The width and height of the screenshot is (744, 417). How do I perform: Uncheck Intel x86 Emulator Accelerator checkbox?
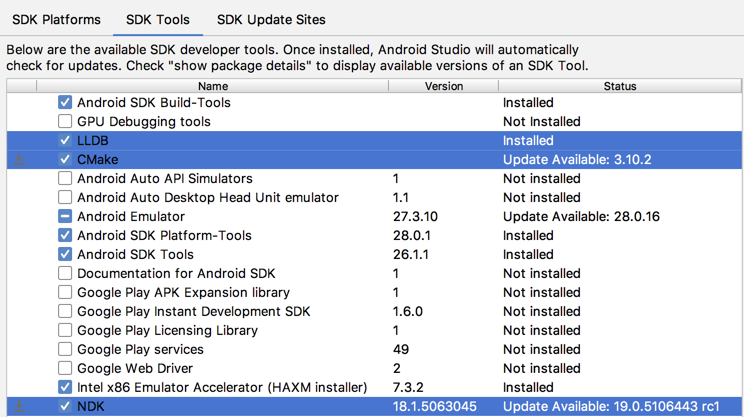(65, 388)
